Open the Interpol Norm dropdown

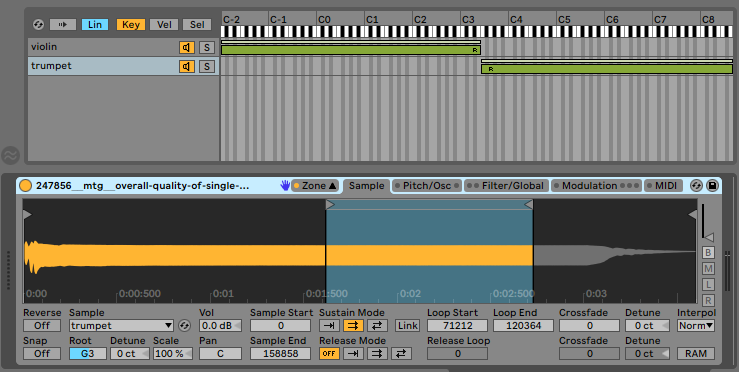click(x=696, y=325)
